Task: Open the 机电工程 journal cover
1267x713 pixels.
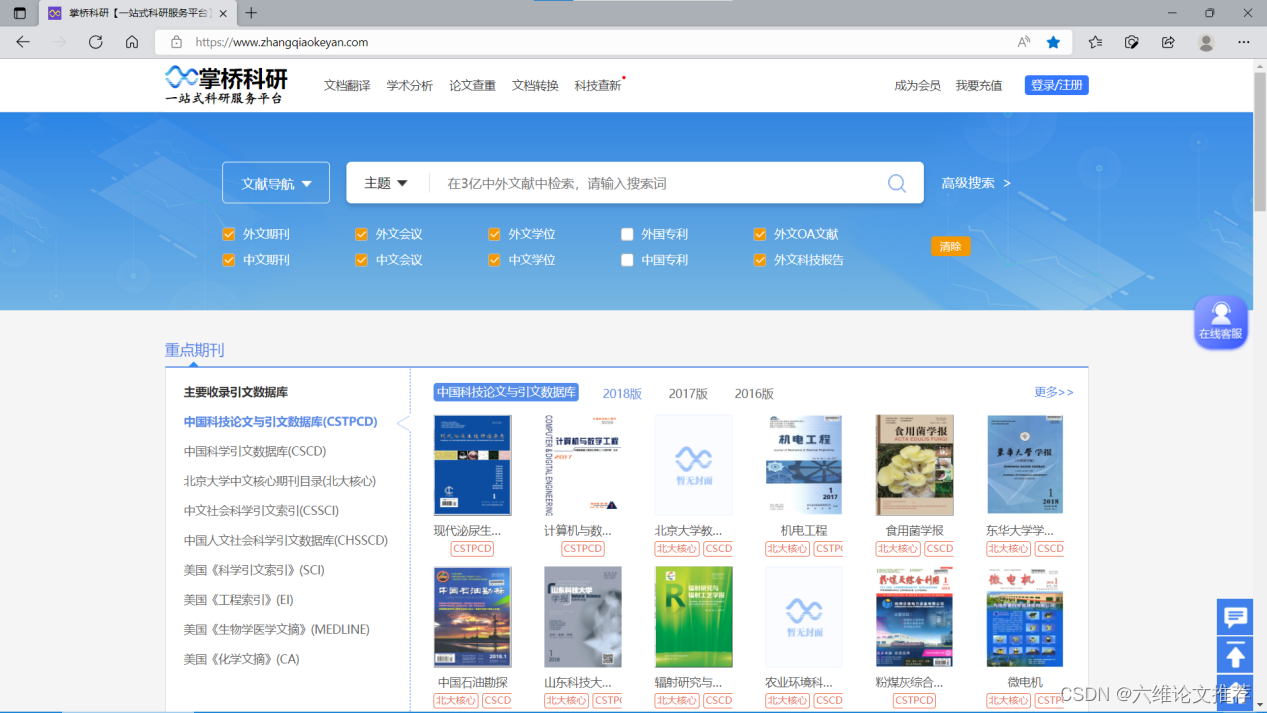Action: [804, 465]
